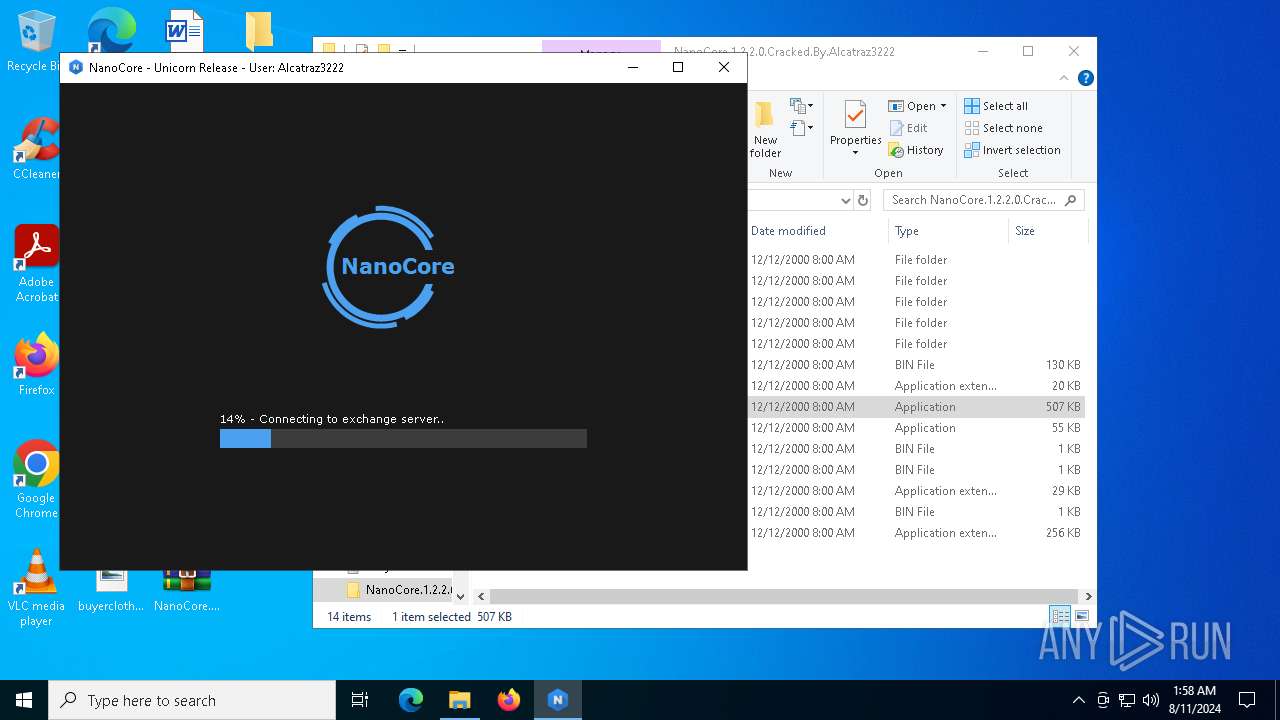Image resolution: width=1280 pixels, height=720 pixels.
Task: Collapse the Explorer ribbon with chevron
Action: tap(1064, 78)
